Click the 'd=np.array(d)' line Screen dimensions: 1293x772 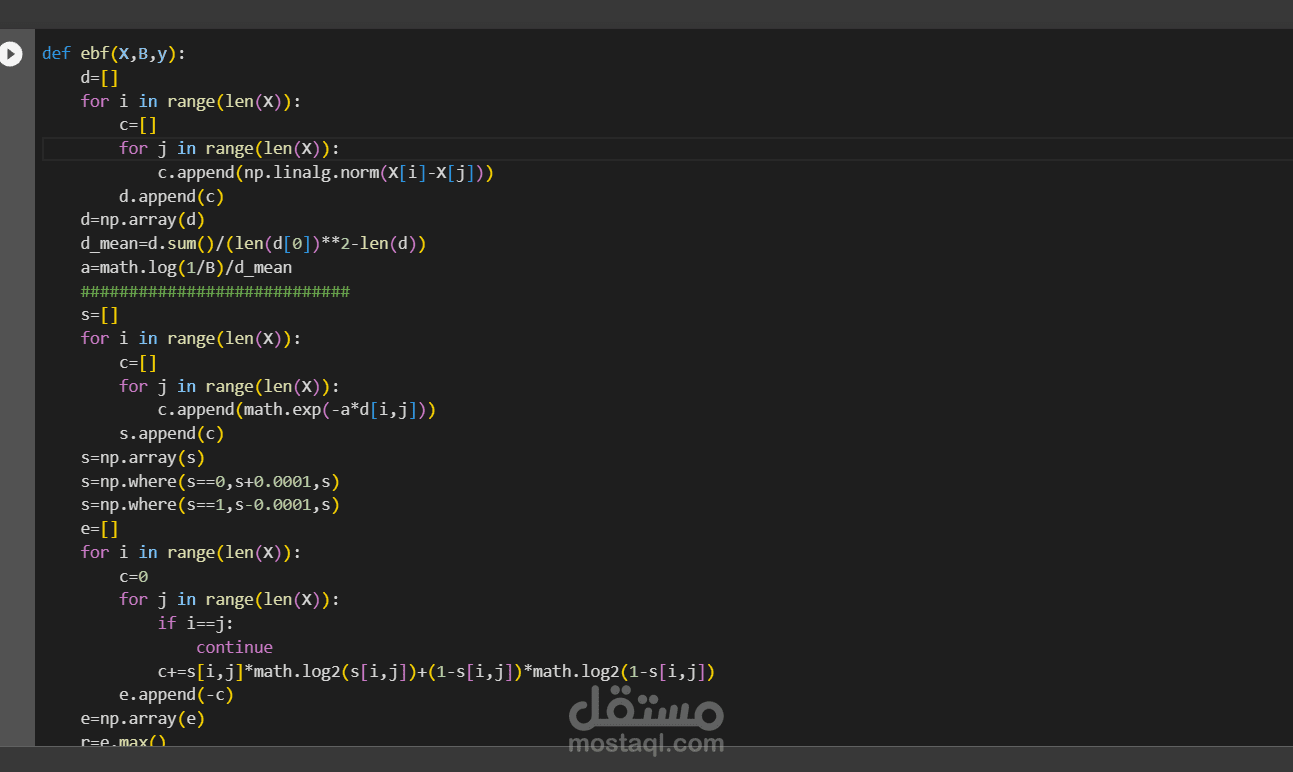tap(143, 220)
